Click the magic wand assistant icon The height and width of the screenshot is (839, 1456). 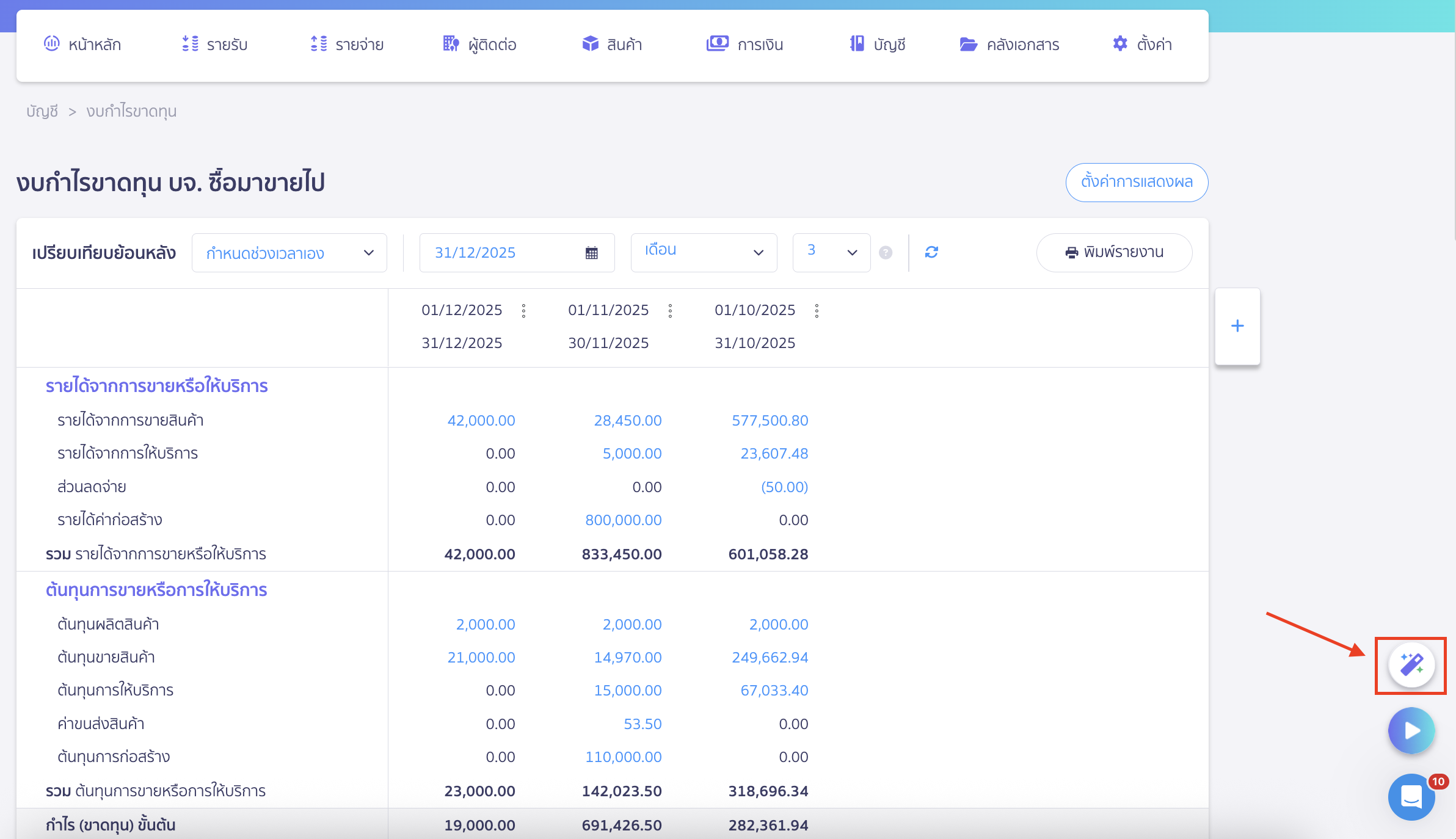pyautogui.click(x=1411, y=666)
